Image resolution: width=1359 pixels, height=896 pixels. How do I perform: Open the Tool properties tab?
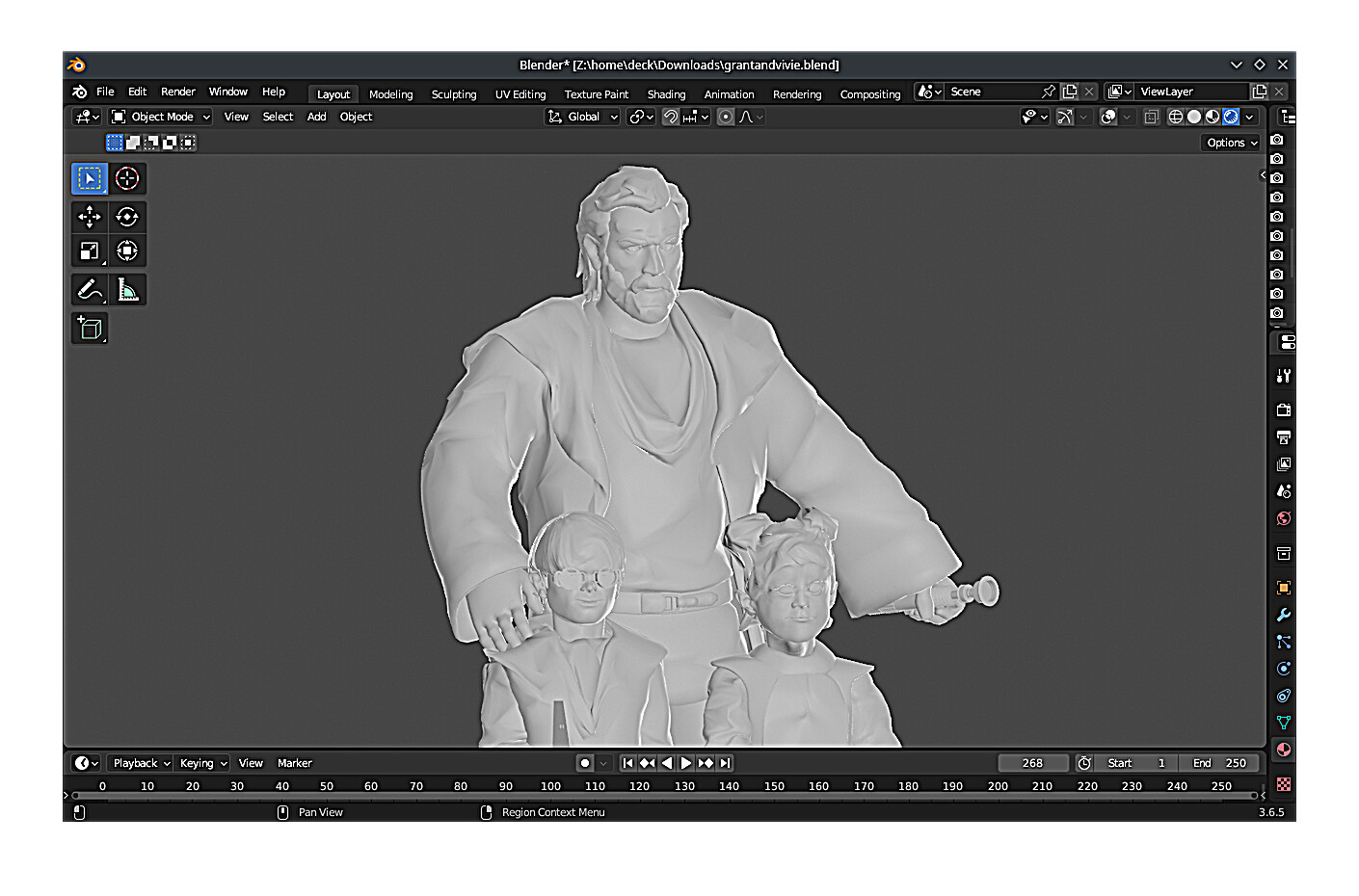coord(1283,376)
